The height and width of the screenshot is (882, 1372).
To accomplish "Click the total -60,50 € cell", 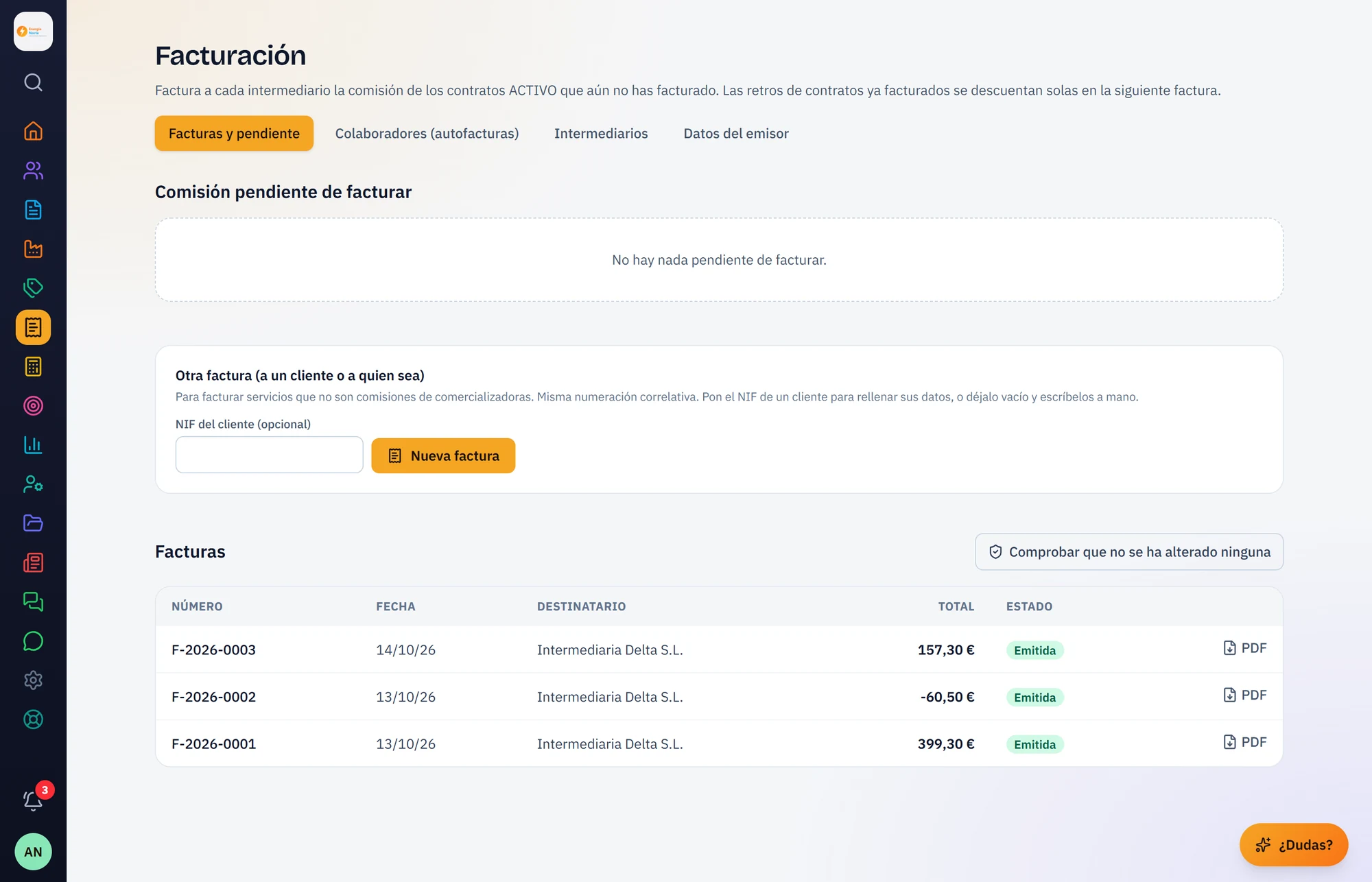I will [947, 697].
